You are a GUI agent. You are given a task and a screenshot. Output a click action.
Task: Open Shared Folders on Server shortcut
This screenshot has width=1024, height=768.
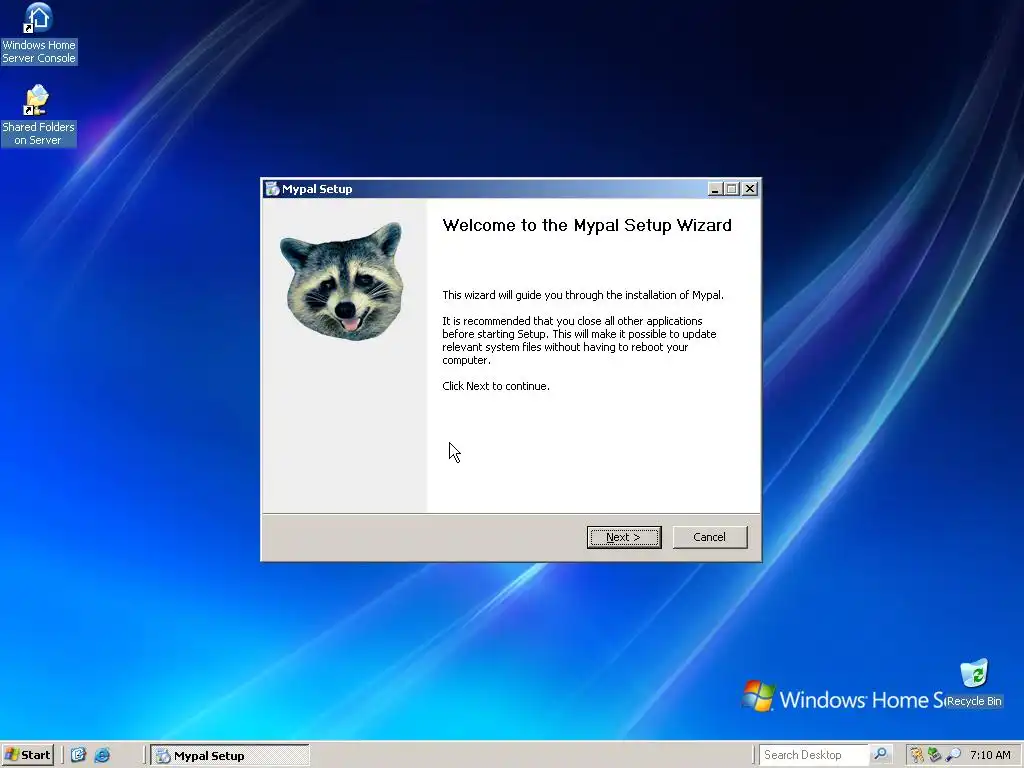38,116
